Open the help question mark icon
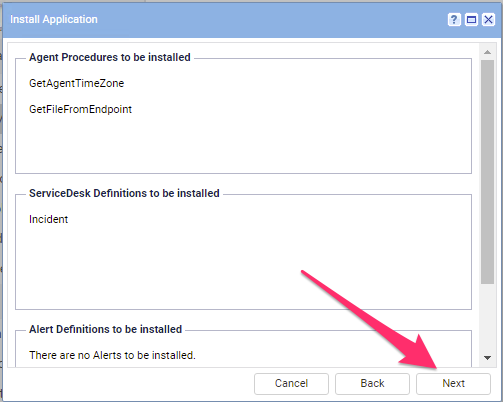This screenshot has height=402, width=503. (454, 20)
